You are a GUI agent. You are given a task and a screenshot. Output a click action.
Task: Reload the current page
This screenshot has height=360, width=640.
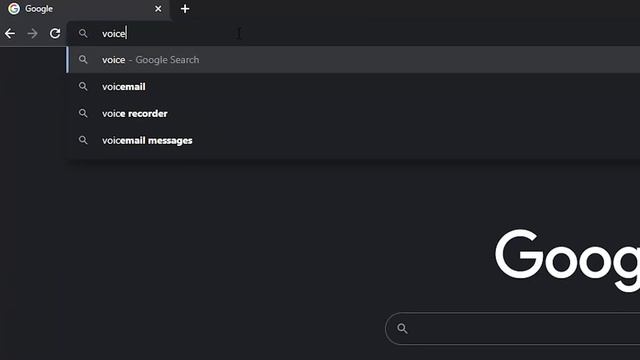[x=55, y=33]
